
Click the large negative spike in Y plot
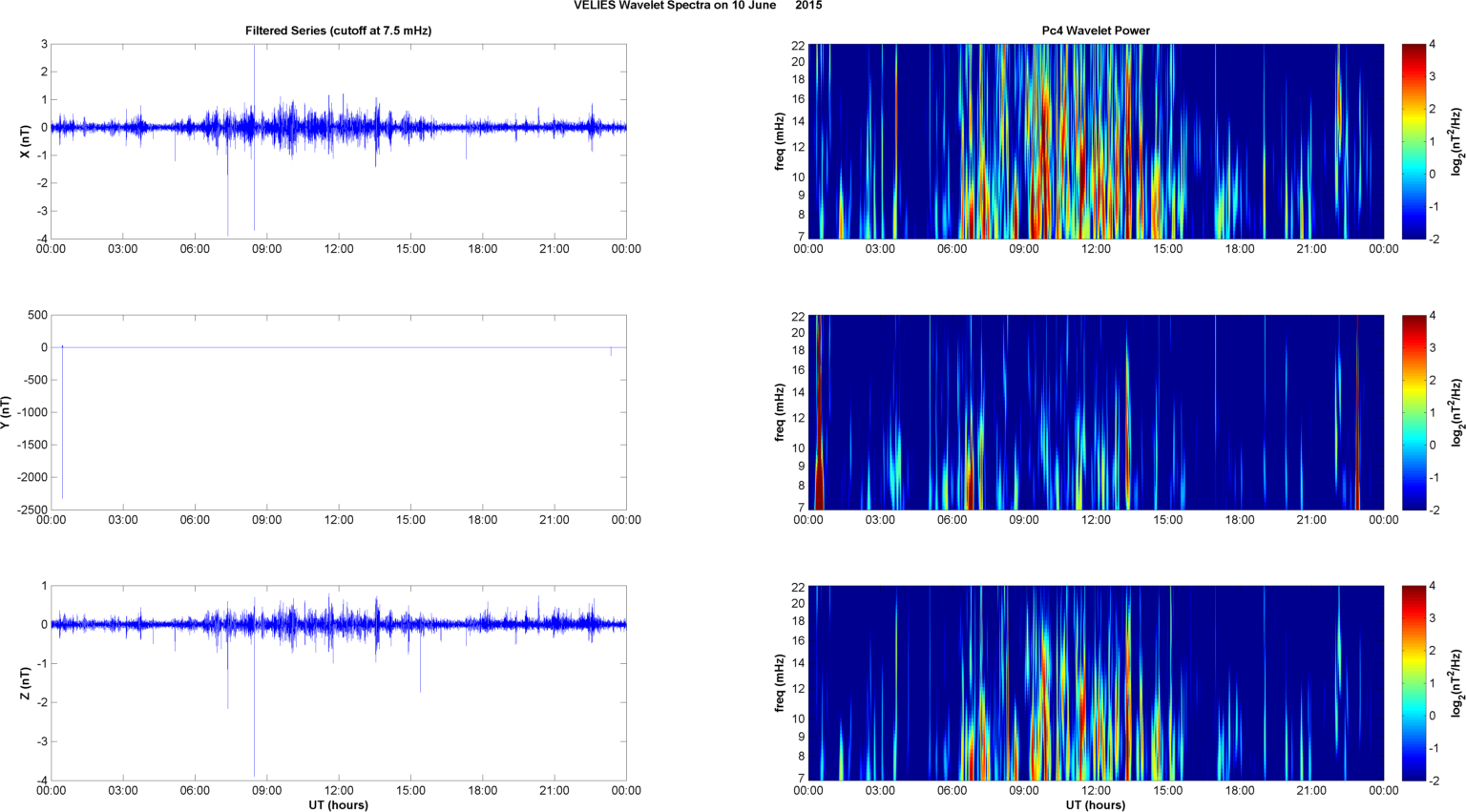click(x=63, y=429)
